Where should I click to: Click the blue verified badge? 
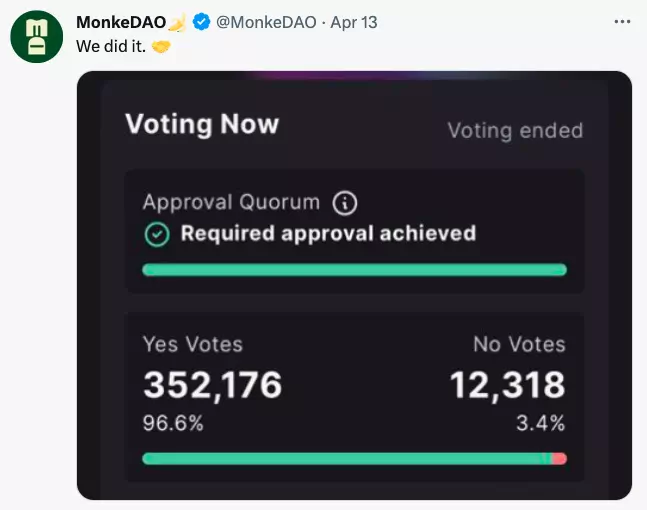click(201, 22)
